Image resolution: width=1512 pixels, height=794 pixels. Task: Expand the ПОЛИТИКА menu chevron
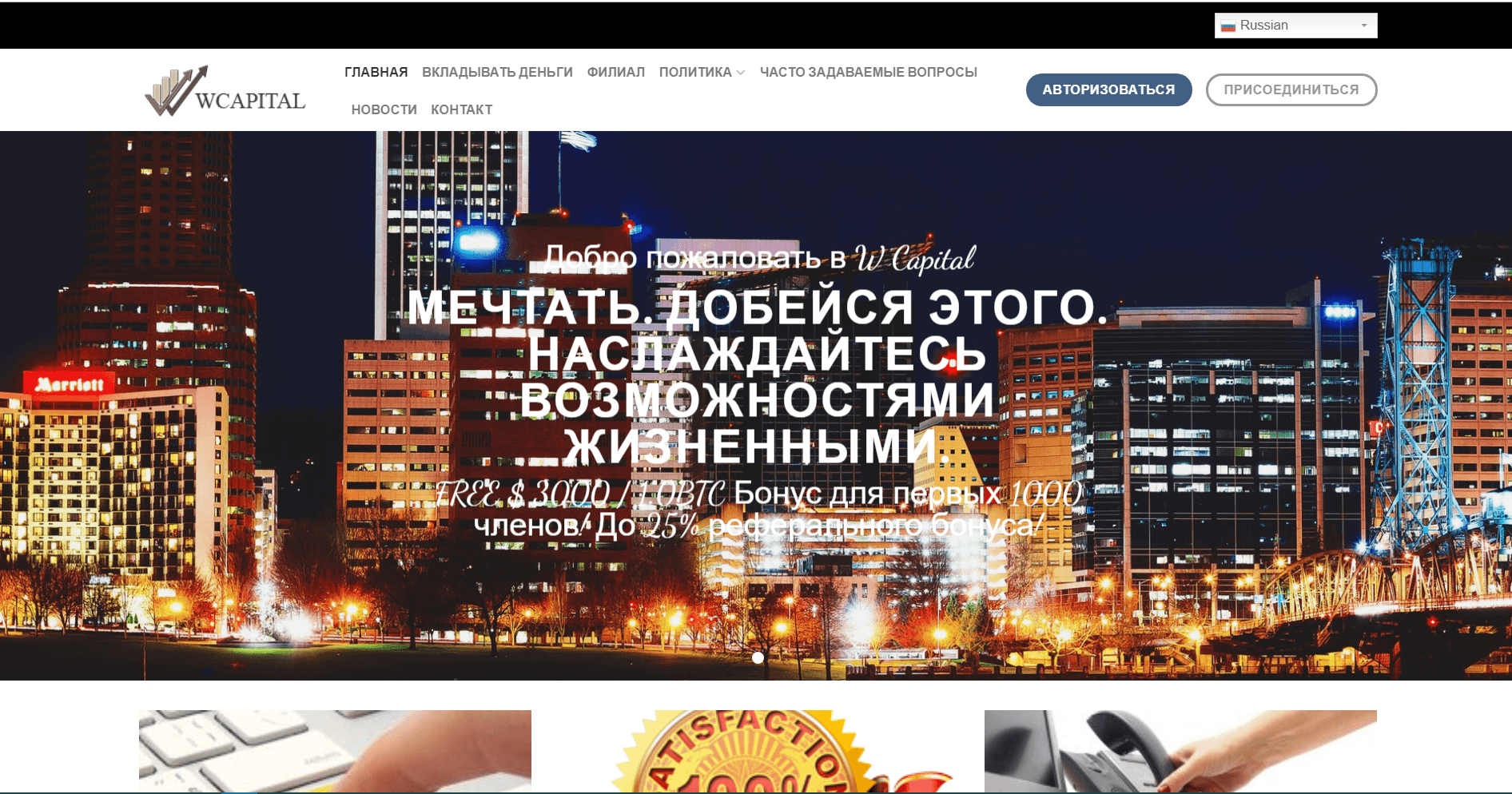click(742, 72)
